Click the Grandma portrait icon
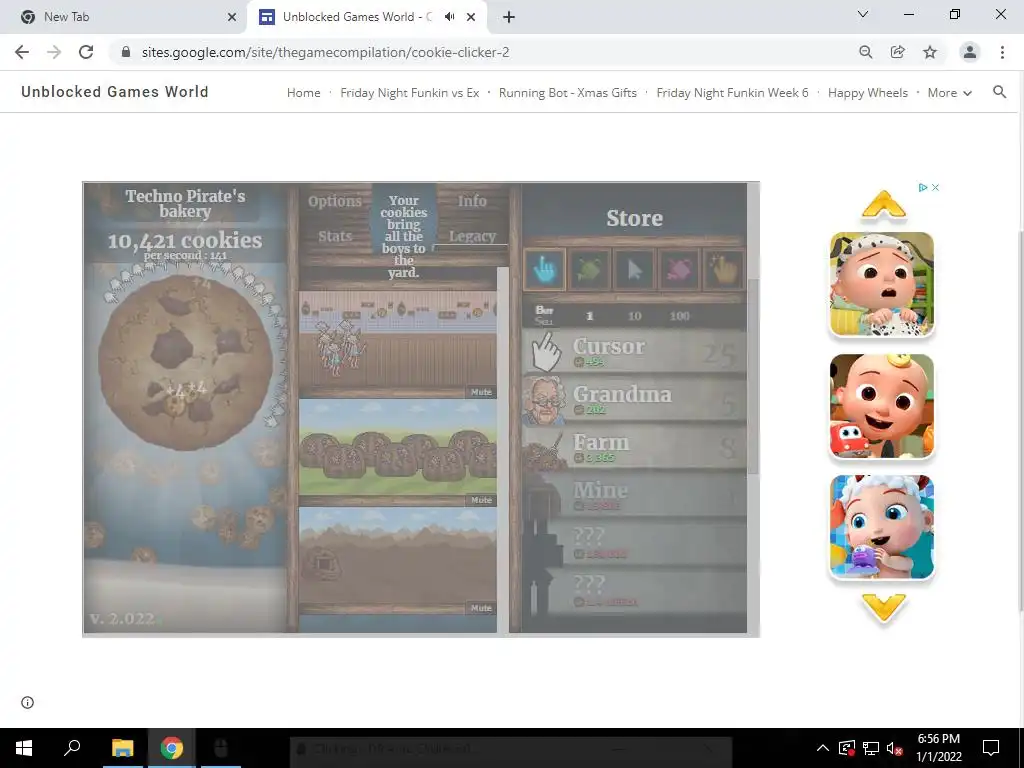The image size is (1024, 768). [x=544, y=400]
